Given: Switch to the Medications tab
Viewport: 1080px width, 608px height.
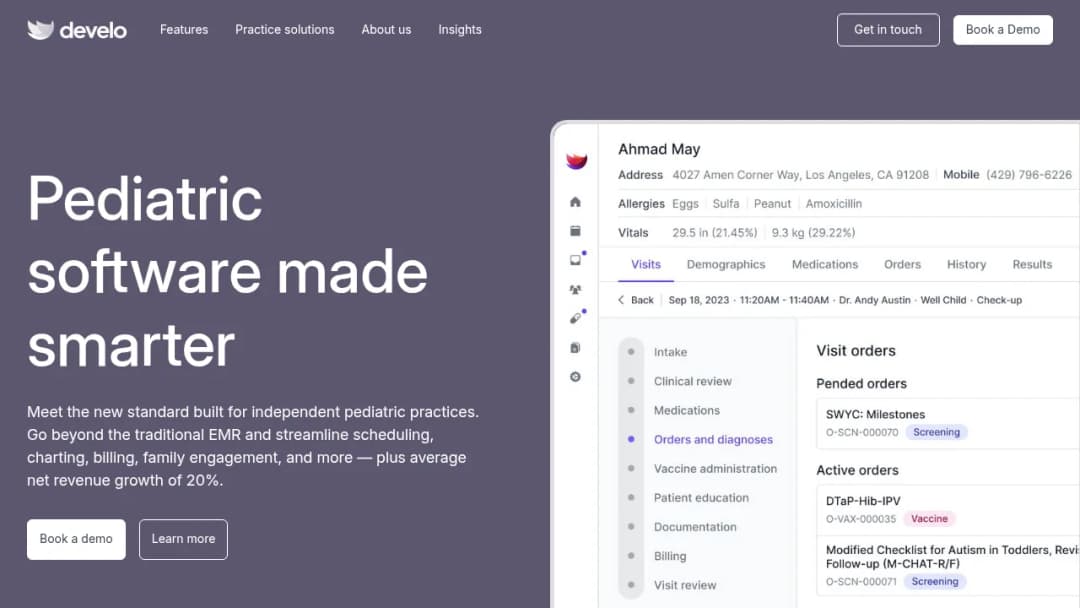Looking at the screenshot, I should click(x=824, y=264).
